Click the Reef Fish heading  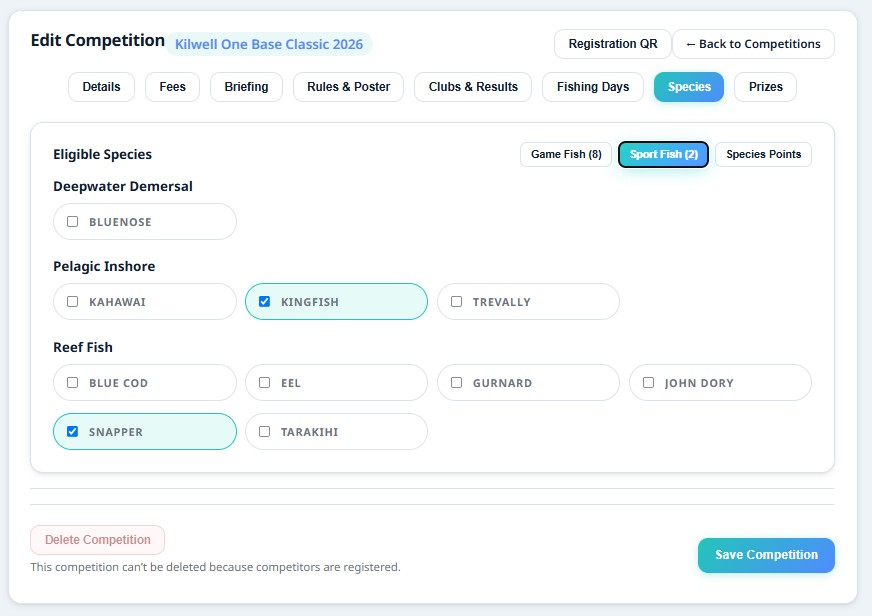click(83, 347)
